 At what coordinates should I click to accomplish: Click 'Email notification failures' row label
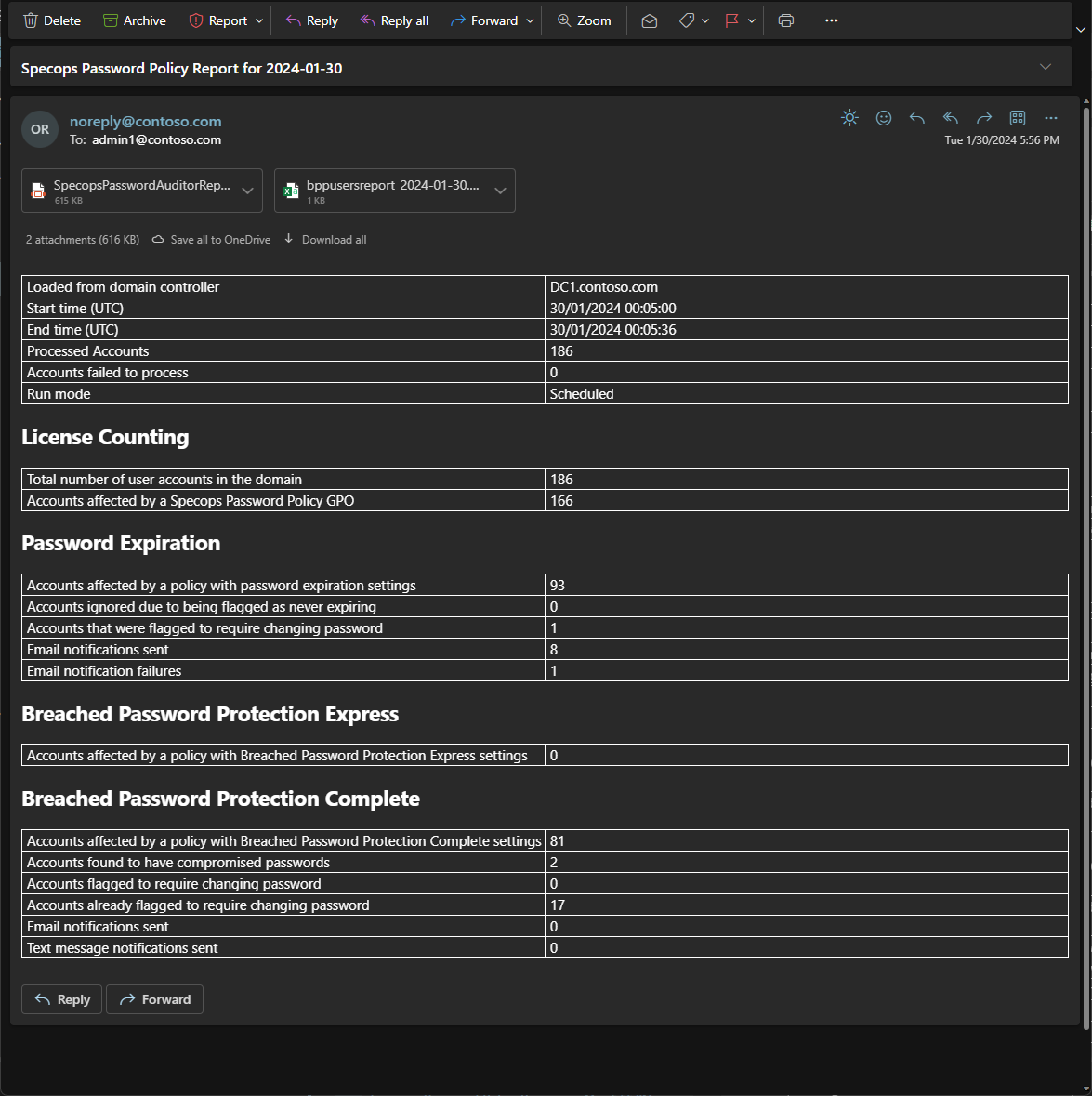pyautogui.click(x=104, y=671)
